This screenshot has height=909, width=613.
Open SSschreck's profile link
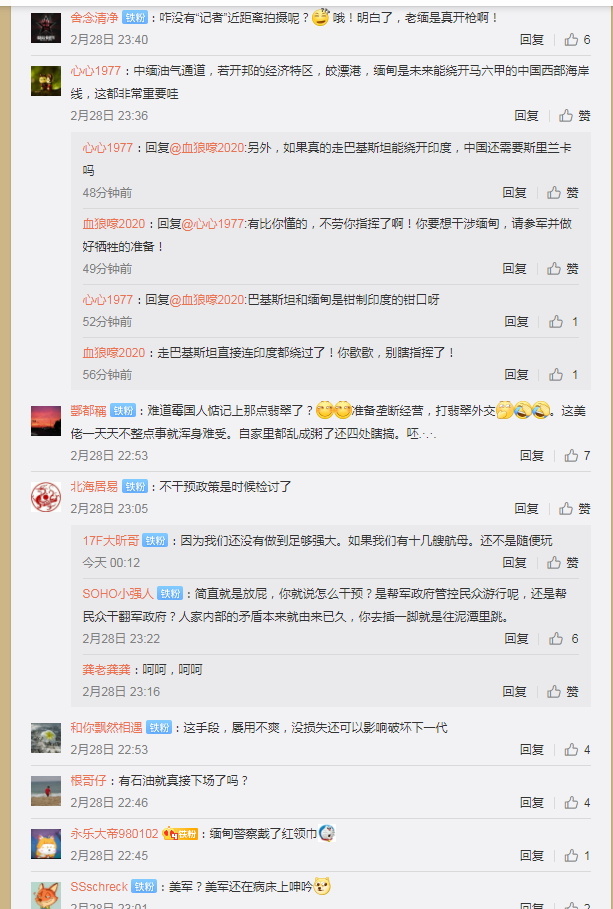[99, 887]
